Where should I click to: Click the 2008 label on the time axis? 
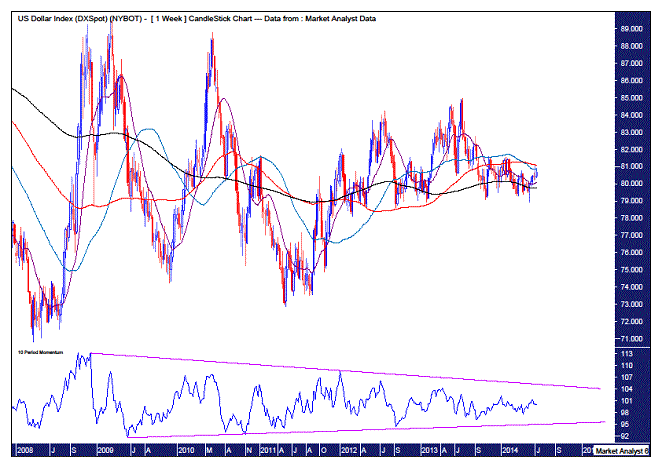(25, 450)
